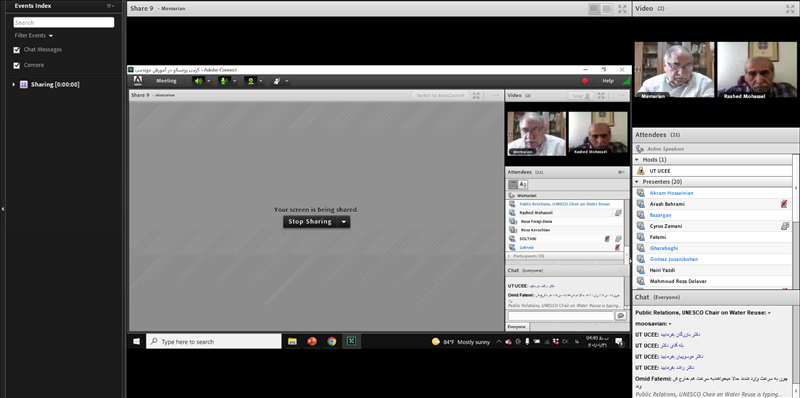Open the Meeting menu
The height and width of the screenshot is (398, 800).
[166, 81]
